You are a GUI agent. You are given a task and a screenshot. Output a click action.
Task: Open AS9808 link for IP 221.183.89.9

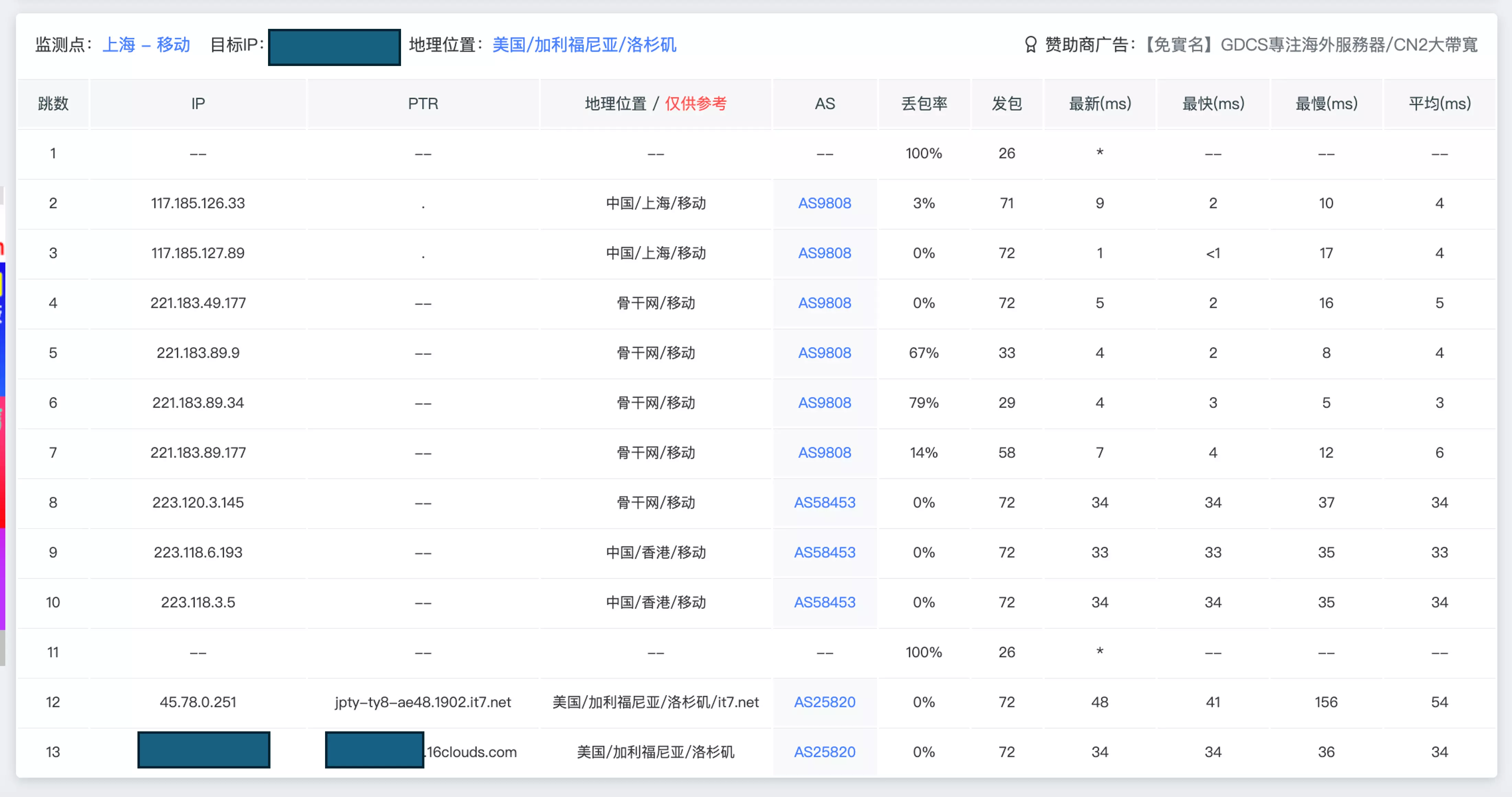824,353
